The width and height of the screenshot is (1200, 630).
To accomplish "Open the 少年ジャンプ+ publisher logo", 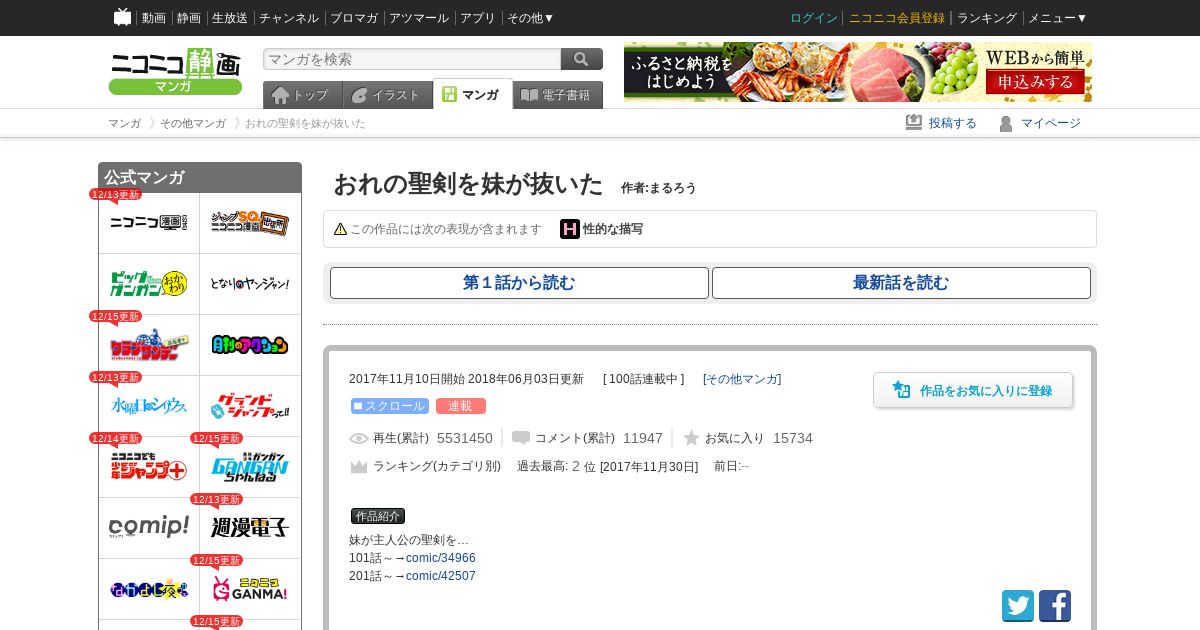I will pyautogui.click(x=149, y=467).
